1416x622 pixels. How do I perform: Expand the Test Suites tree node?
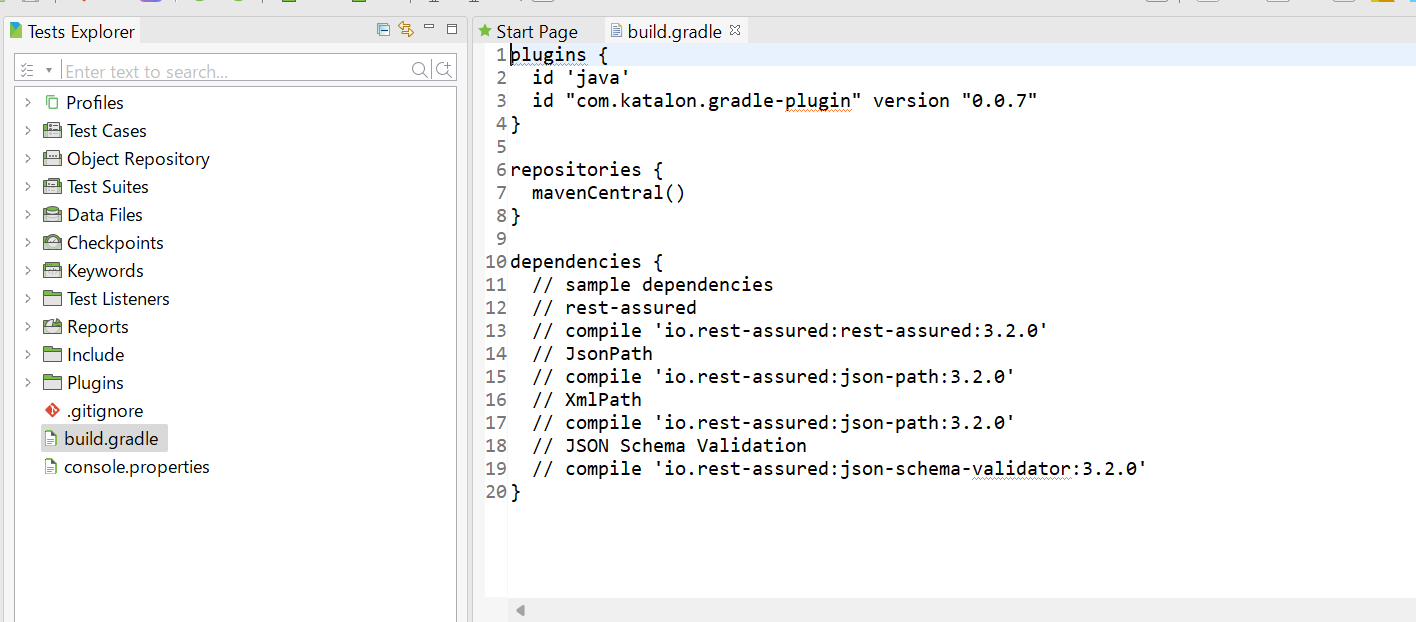coord(28,186)
